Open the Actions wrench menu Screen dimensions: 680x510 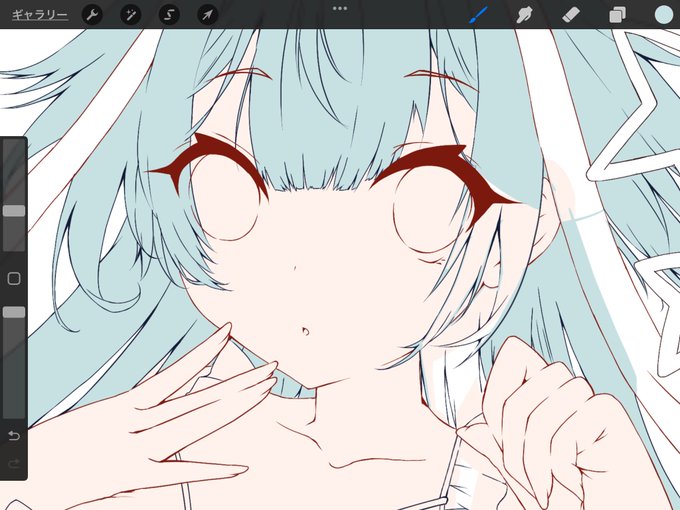point(92,15)
